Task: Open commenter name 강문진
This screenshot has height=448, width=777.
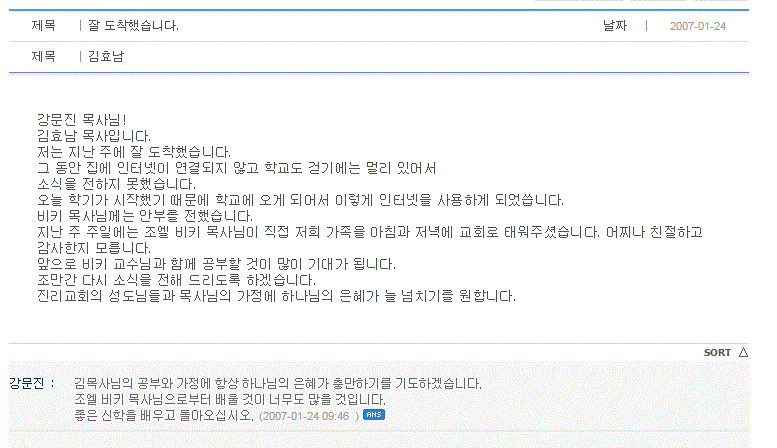Action: [x=27, y=383]
